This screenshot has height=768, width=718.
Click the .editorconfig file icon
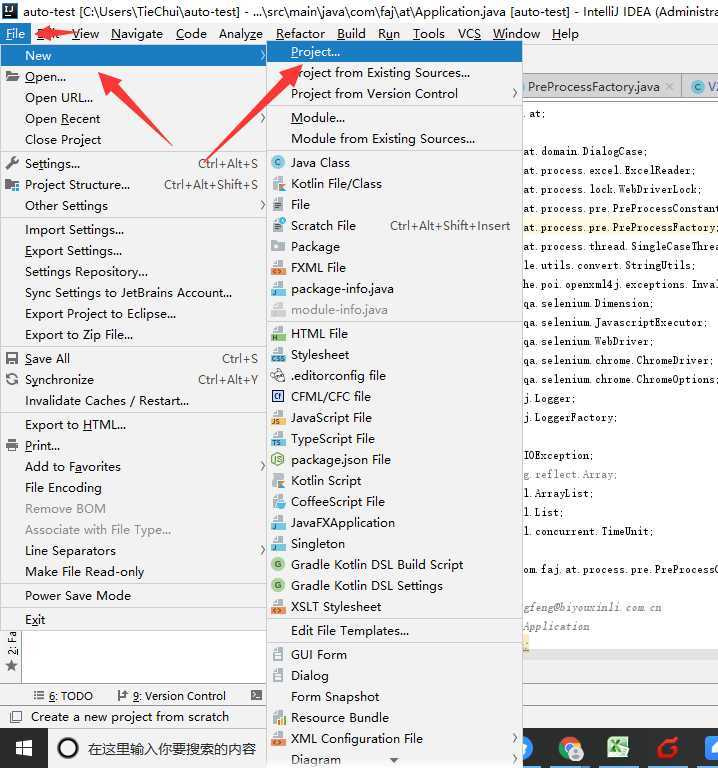278,376
